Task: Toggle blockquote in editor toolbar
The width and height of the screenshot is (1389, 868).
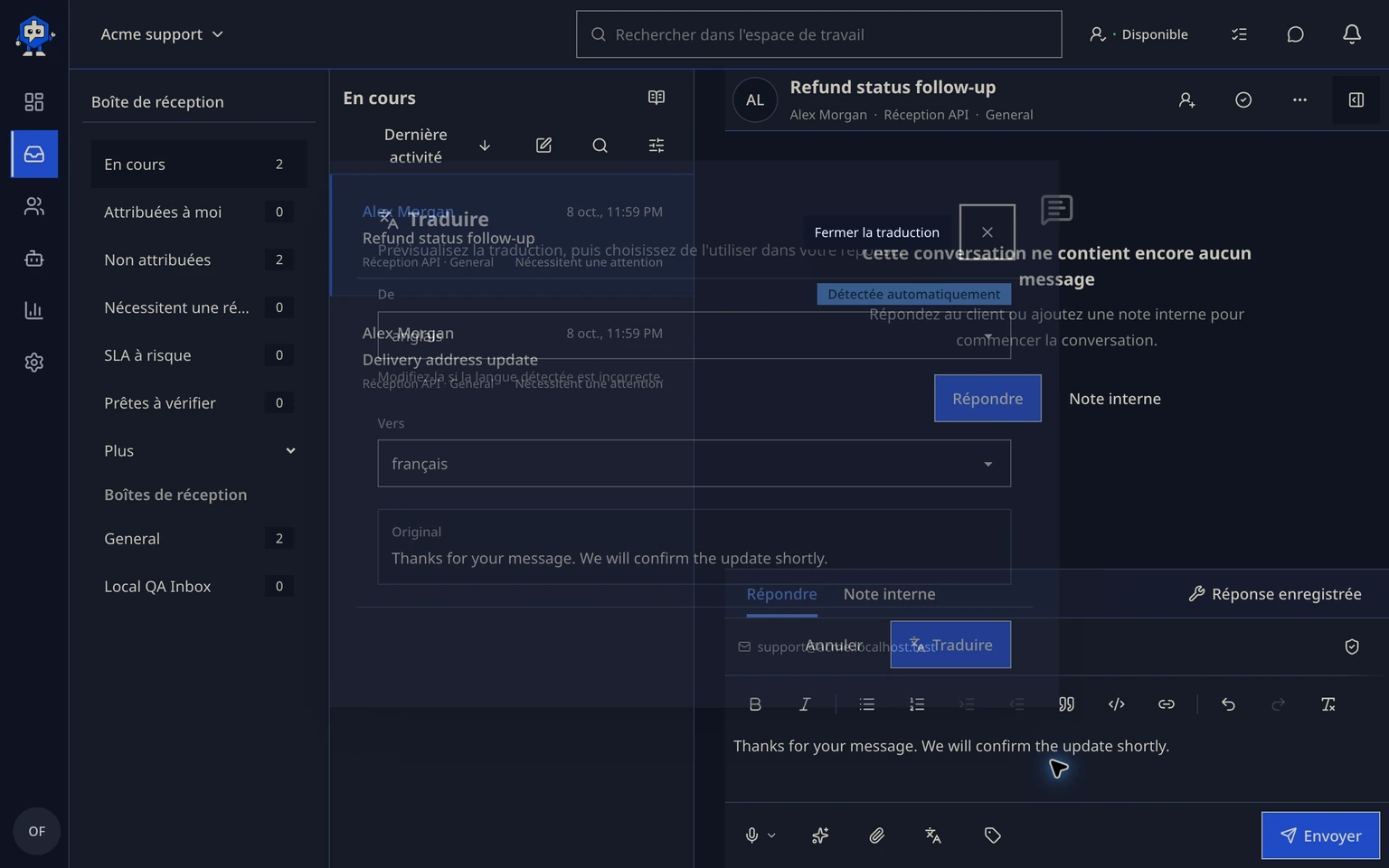Action: (x=1066, y=704)
